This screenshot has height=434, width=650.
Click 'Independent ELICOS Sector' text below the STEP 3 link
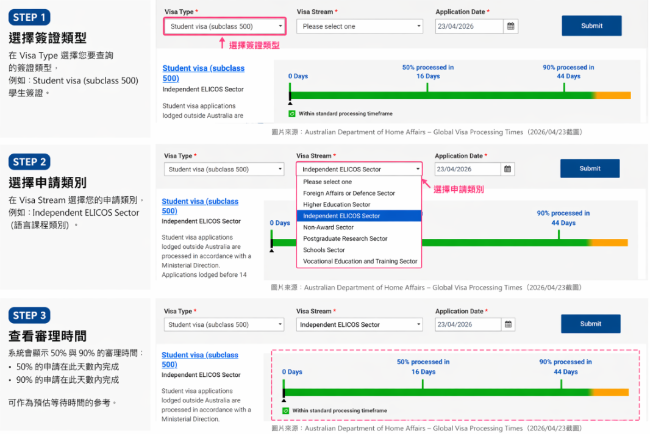click(x=201, y=375)
